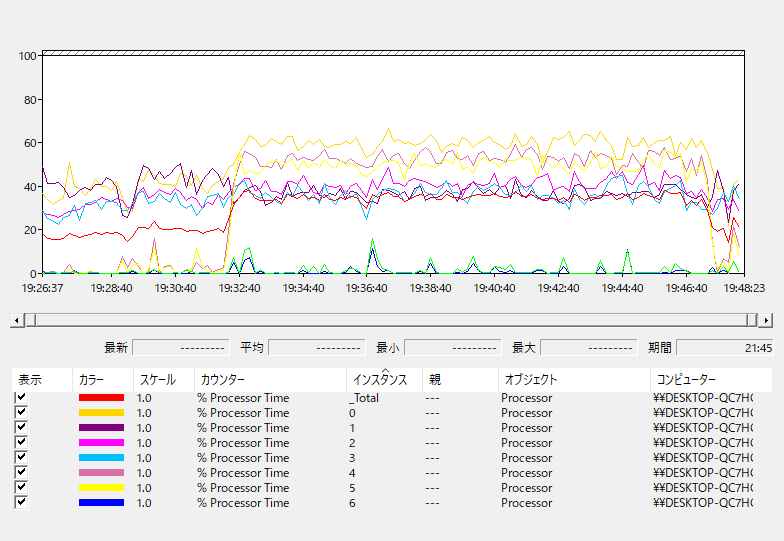Click the left arrow of the time scrollbar

15,320
